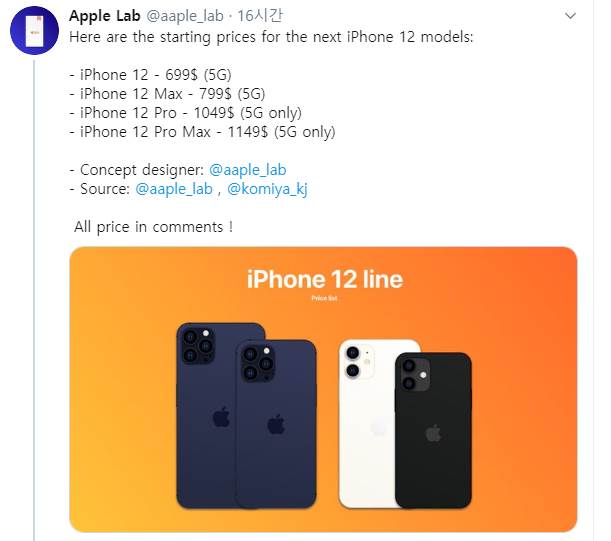
Task: Follow the @aaple_lab mention after Concept designer
Action: pos(247,170)
